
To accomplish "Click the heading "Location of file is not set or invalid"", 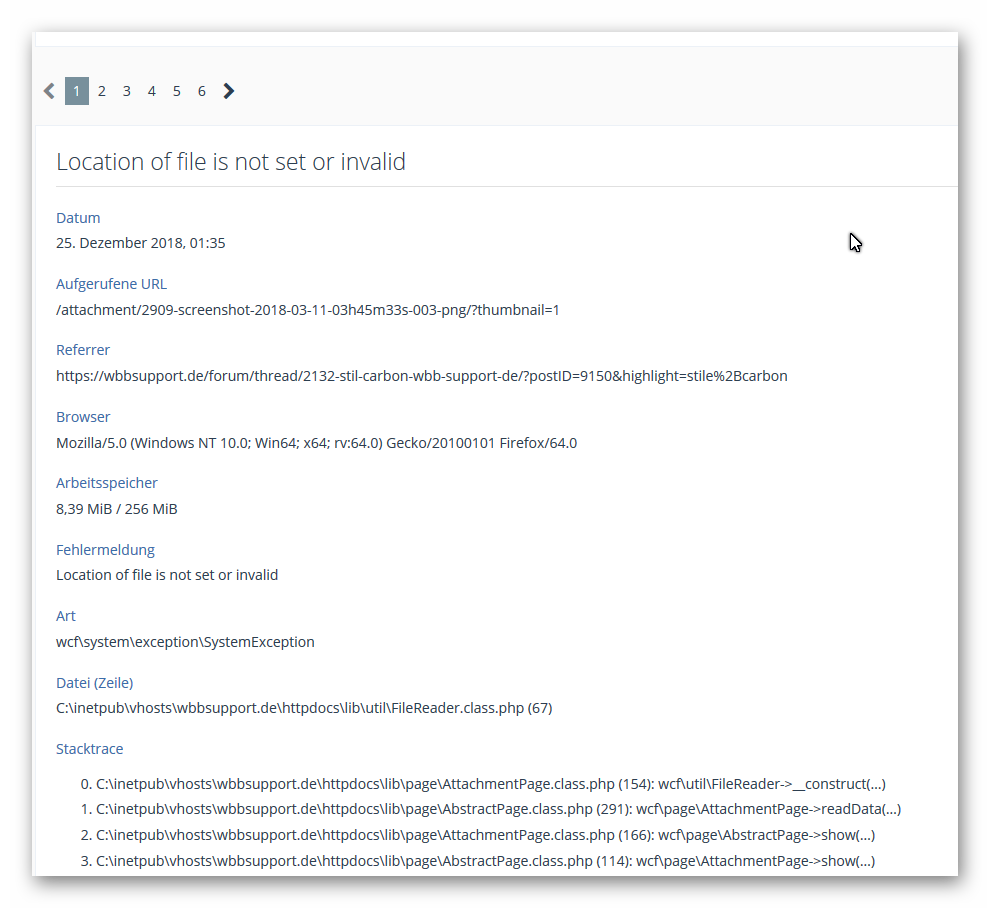I will click(x=231, y=162).
